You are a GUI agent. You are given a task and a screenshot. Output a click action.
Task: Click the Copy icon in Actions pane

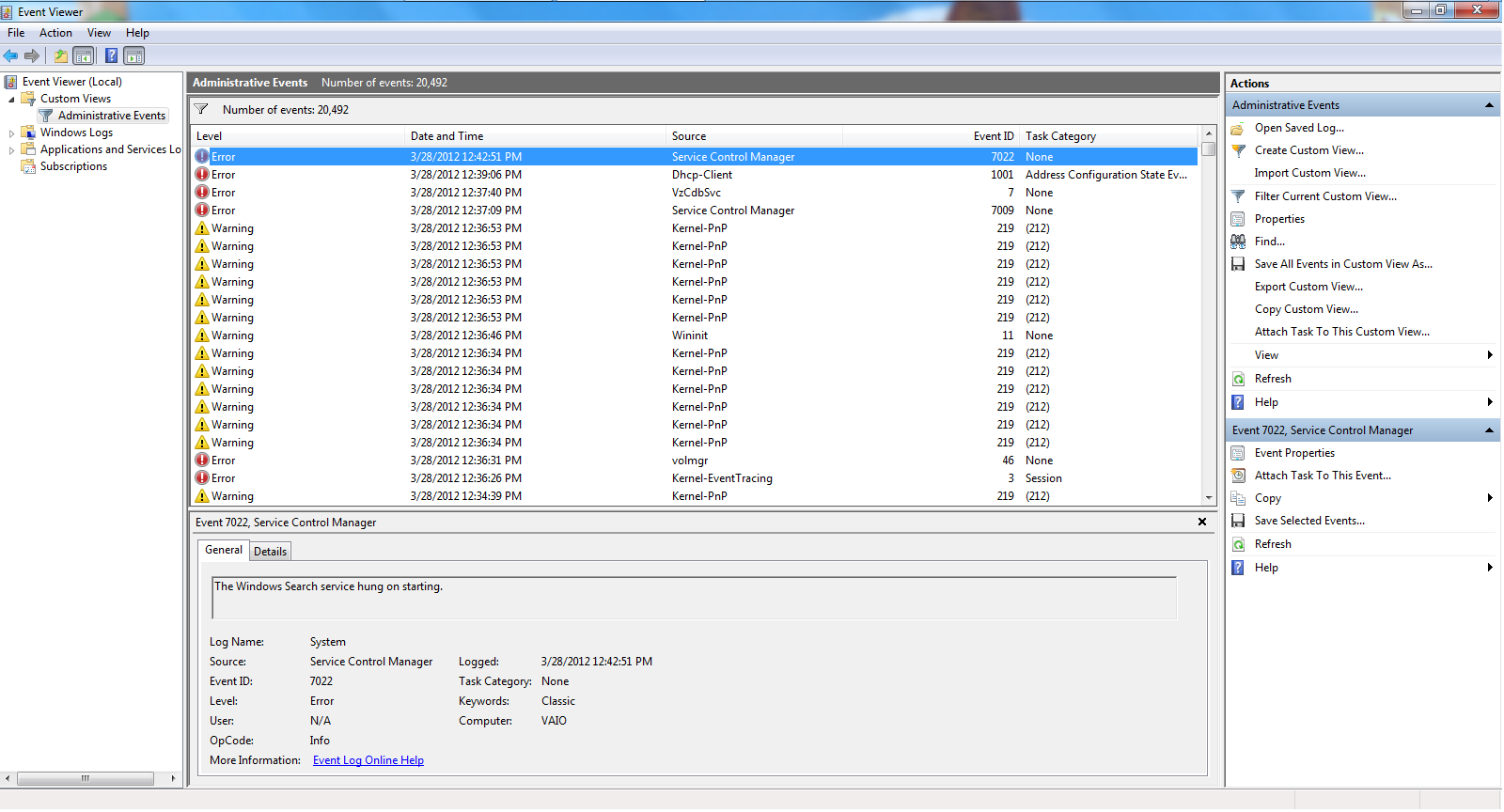coord(1239,498)
